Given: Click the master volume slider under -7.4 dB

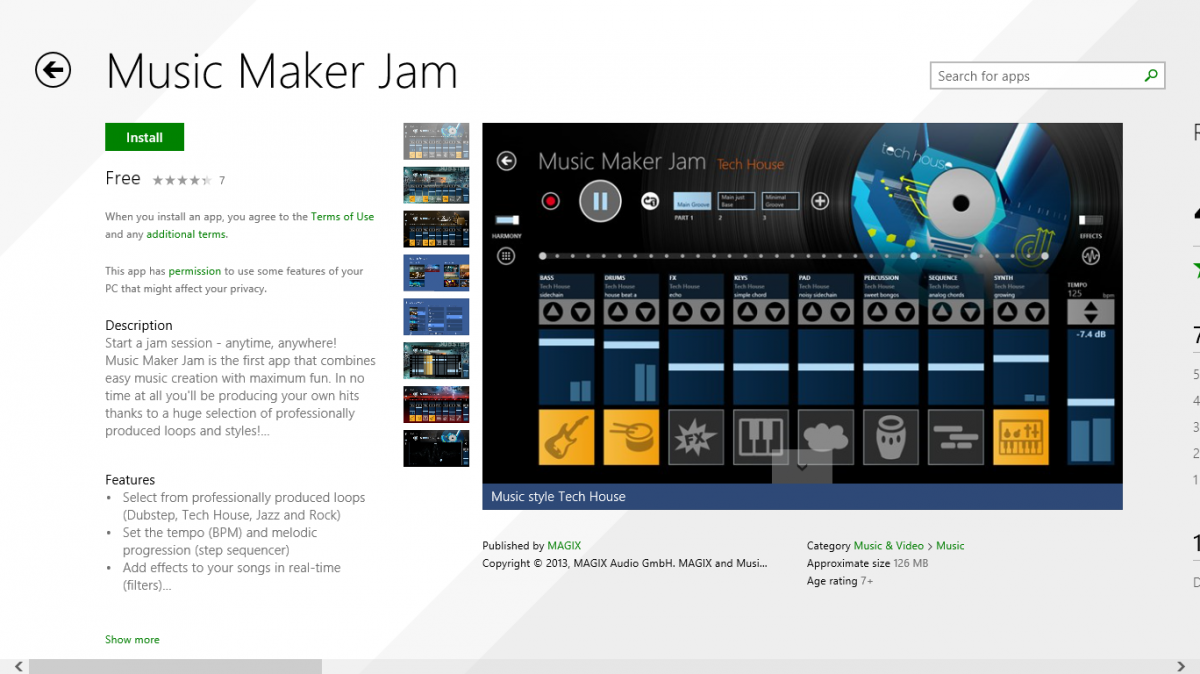Looking at the screenshot, I should [x=1090, y=402].
